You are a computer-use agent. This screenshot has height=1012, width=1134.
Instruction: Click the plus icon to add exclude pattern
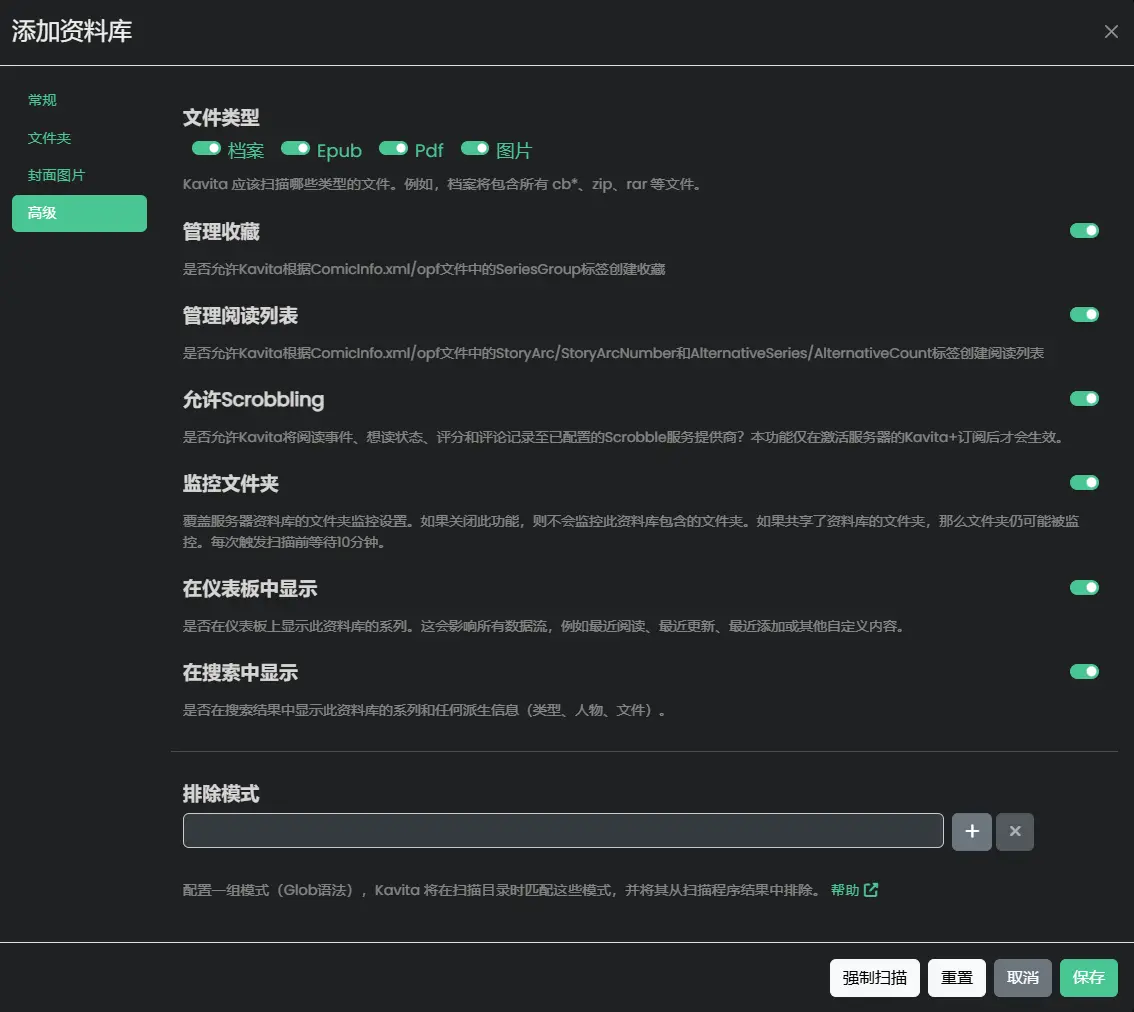coord(971,831)
